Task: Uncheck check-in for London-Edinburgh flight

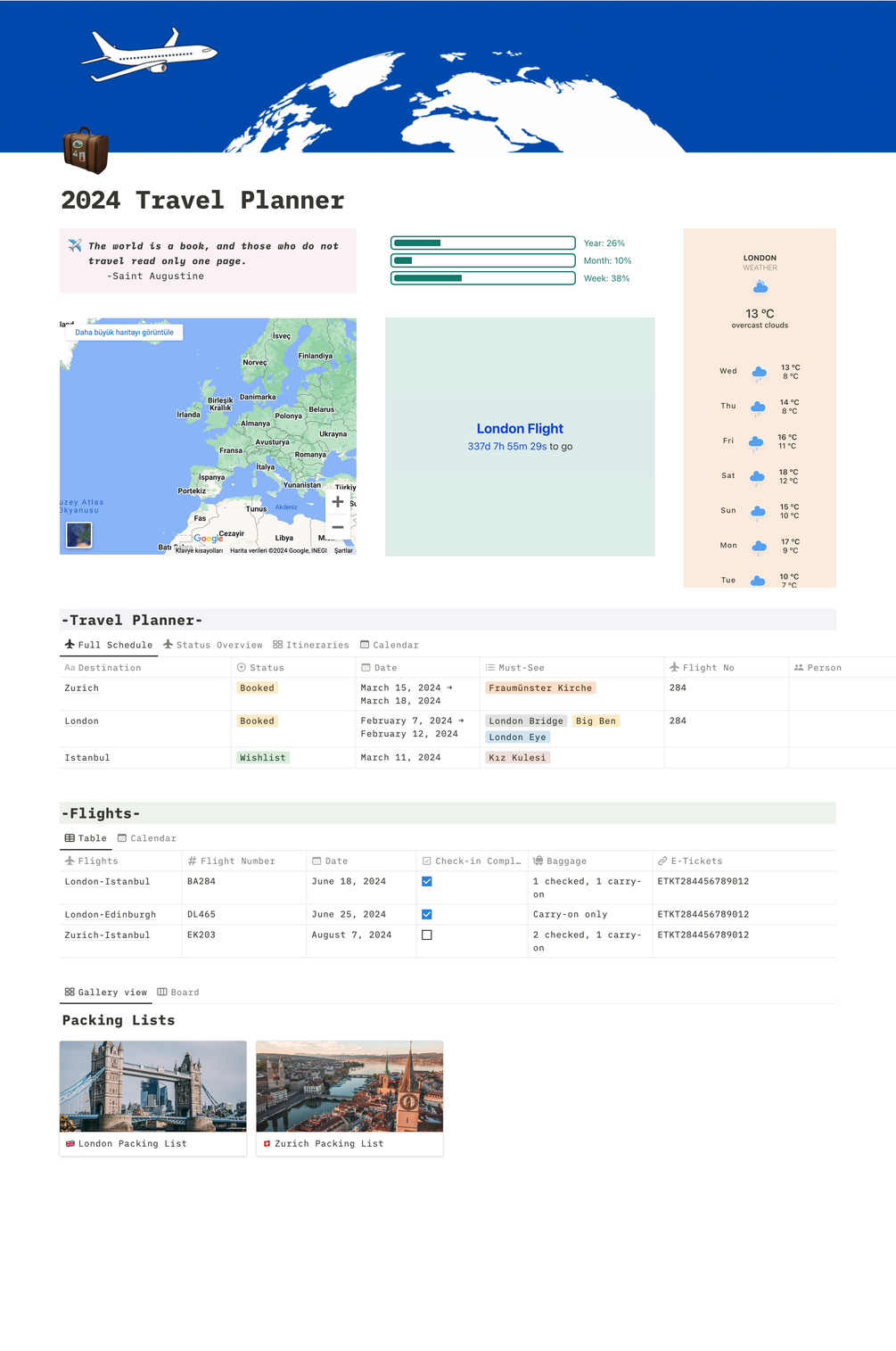Action: [x=427, y=915]
